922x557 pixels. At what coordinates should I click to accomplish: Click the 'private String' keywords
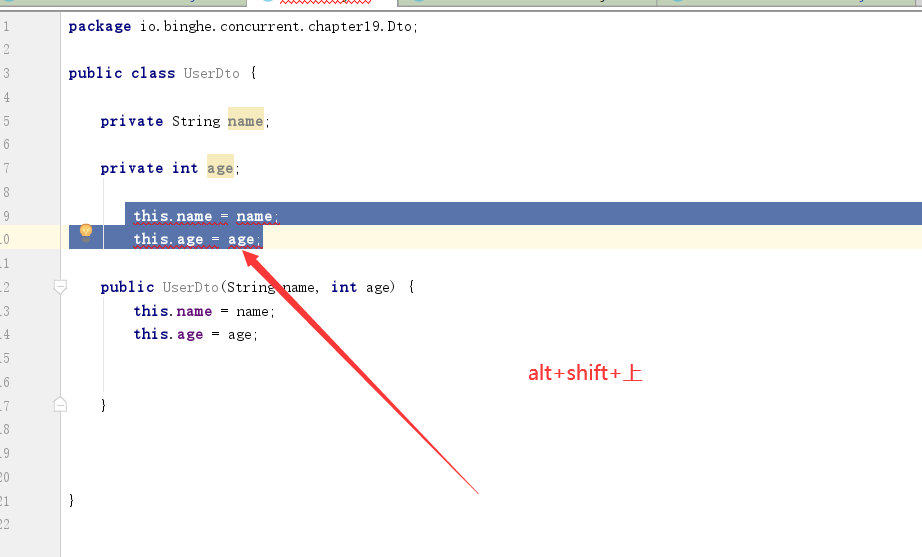point(160,121)
